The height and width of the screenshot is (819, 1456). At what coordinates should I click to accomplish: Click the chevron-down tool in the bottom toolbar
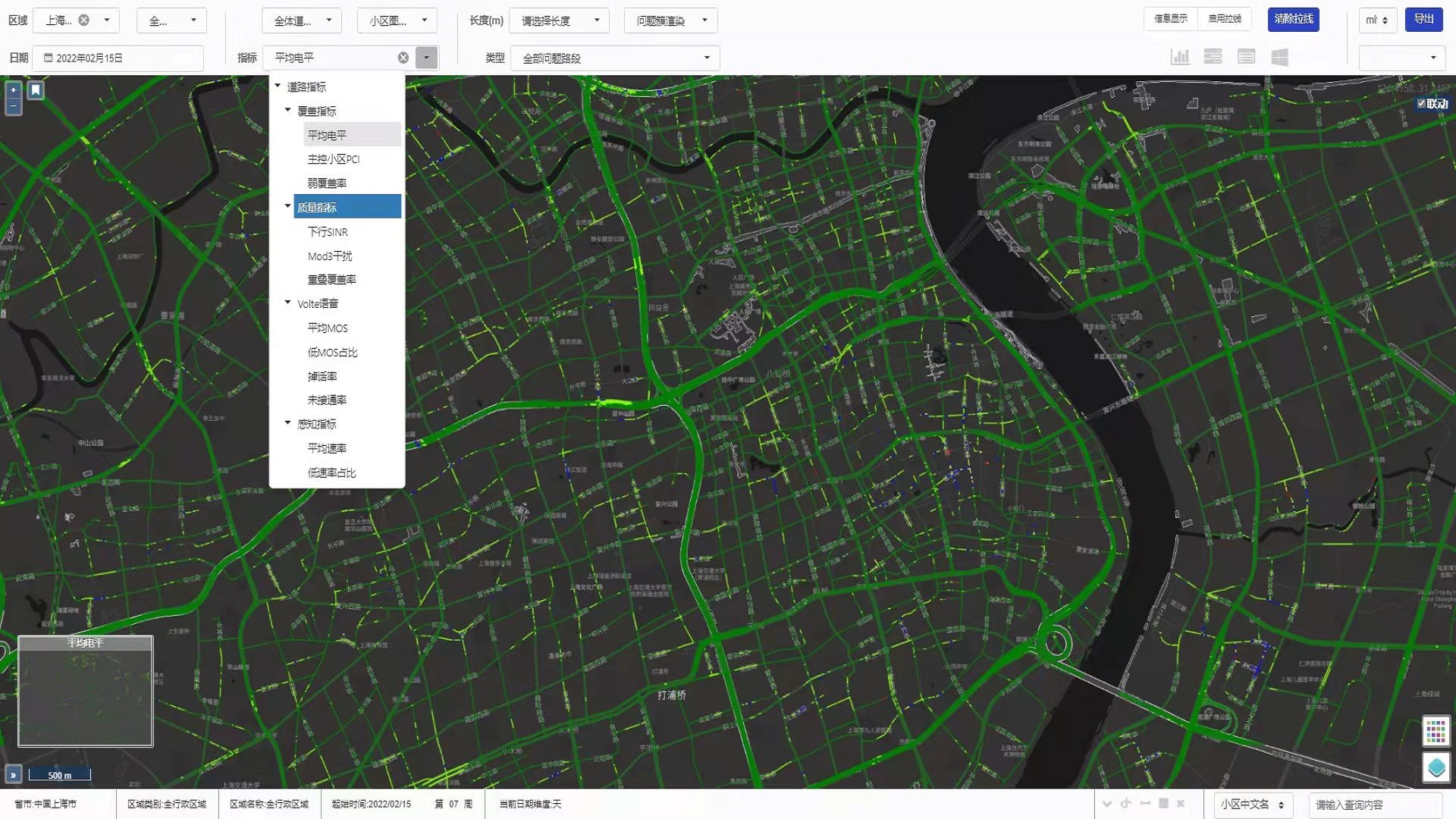pos(1107,804)
